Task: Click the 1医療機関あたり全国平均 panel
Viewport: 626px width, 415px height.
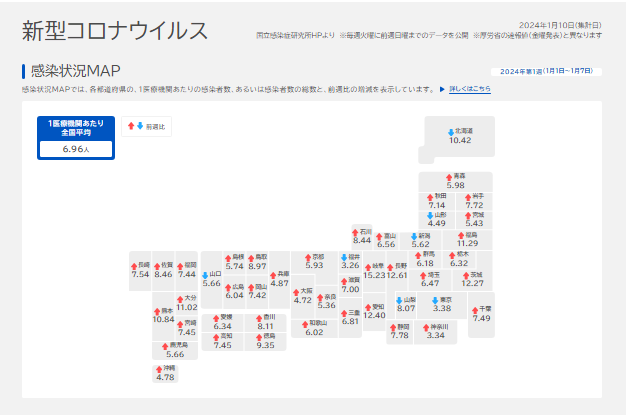Action: click(x=76, y=138)
